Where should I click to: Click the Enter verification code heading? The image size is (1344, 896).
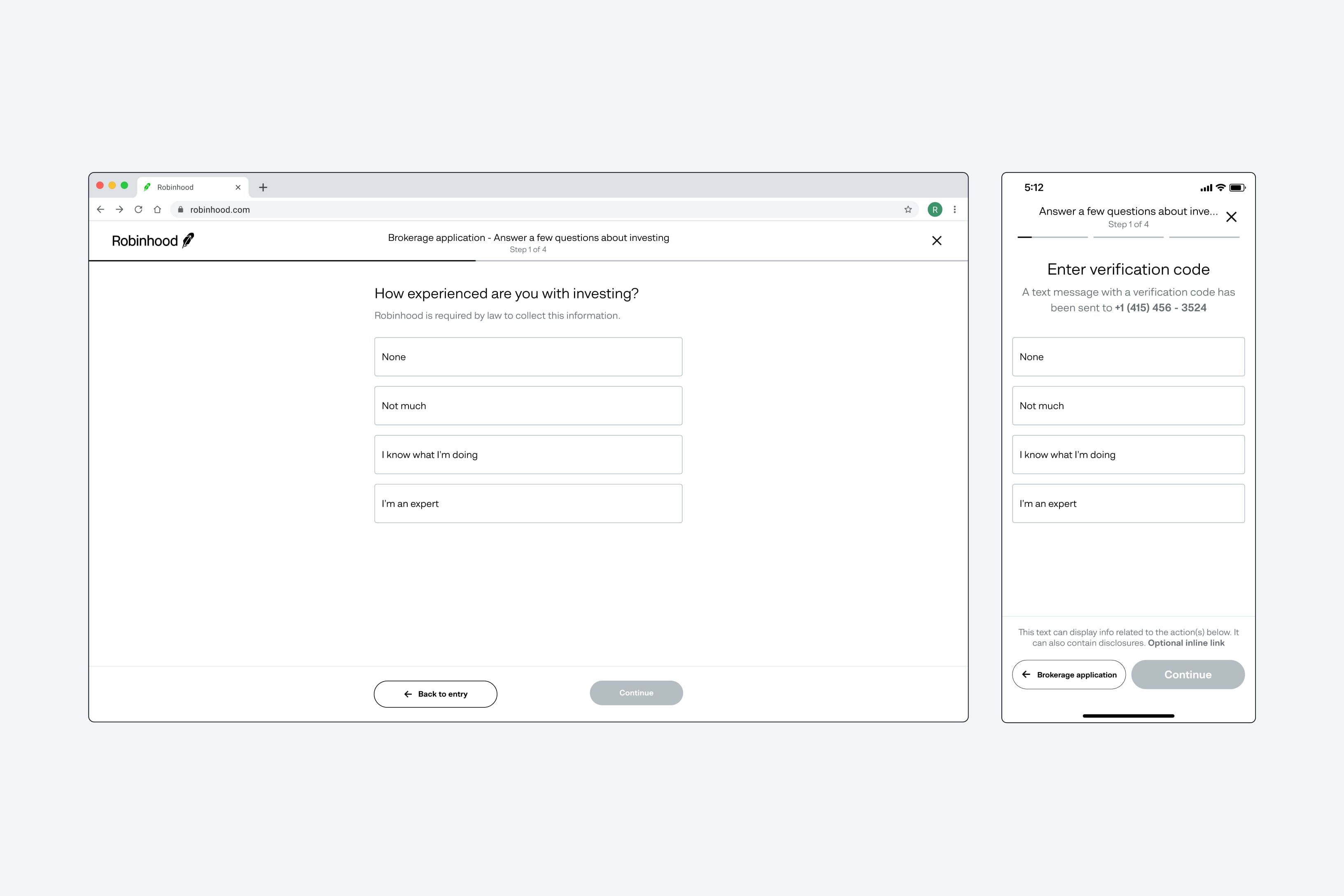1128,269
